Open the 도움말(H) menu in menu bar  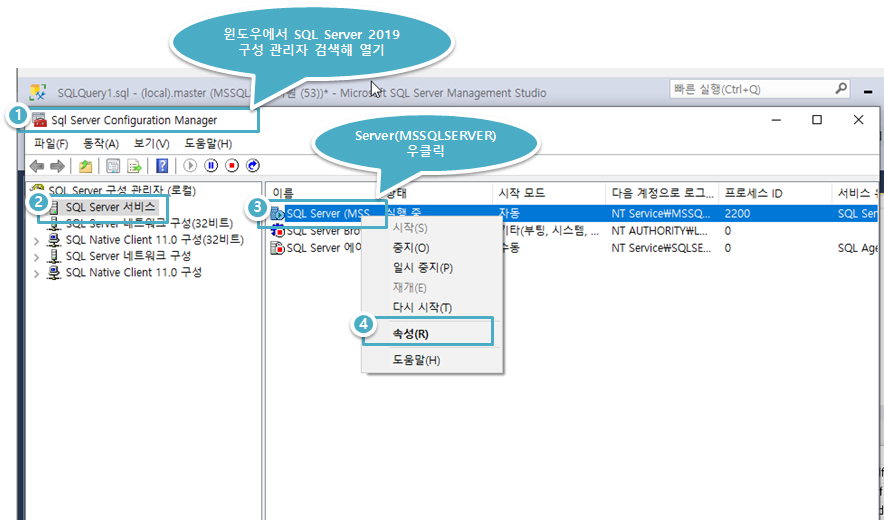[x=208, y=144]
